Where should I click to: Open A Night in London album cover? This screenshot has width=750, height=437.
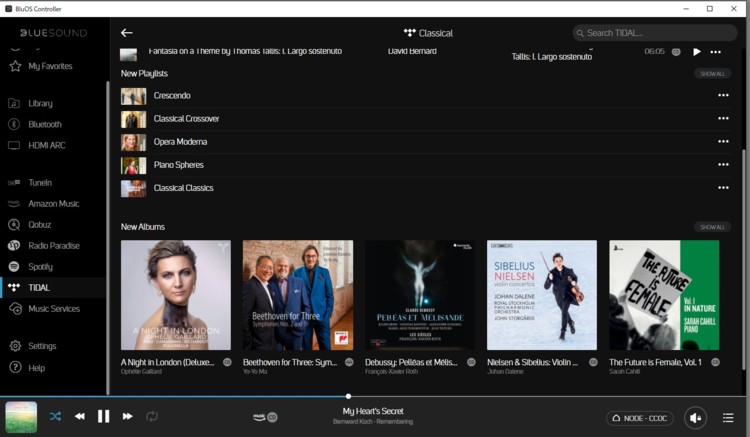pos(176,295)
